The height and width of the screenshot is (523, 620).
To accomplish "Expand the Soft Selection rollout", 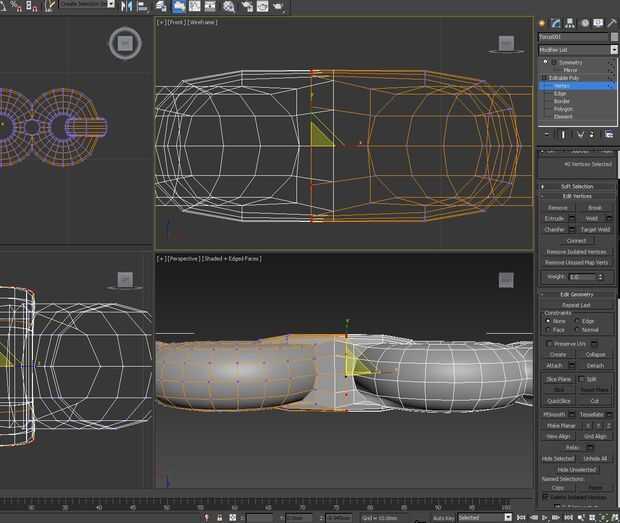I will pos(578,186).
